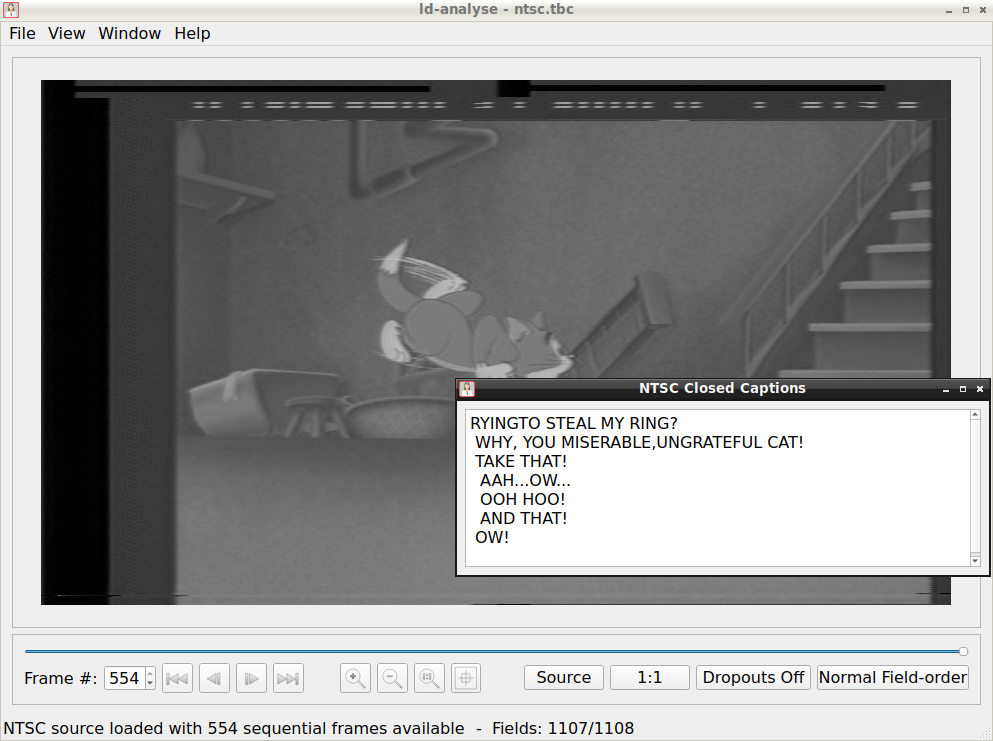The width and height of the screenshot is (993, 741).
Task: Decrement the frame number spinner down arrow
Action: [150, 683]
